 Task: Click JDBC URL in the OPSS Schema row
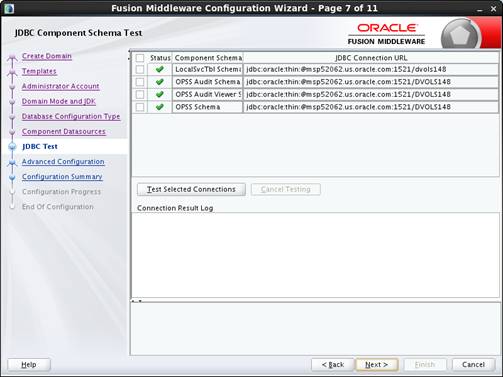point(371,107)
